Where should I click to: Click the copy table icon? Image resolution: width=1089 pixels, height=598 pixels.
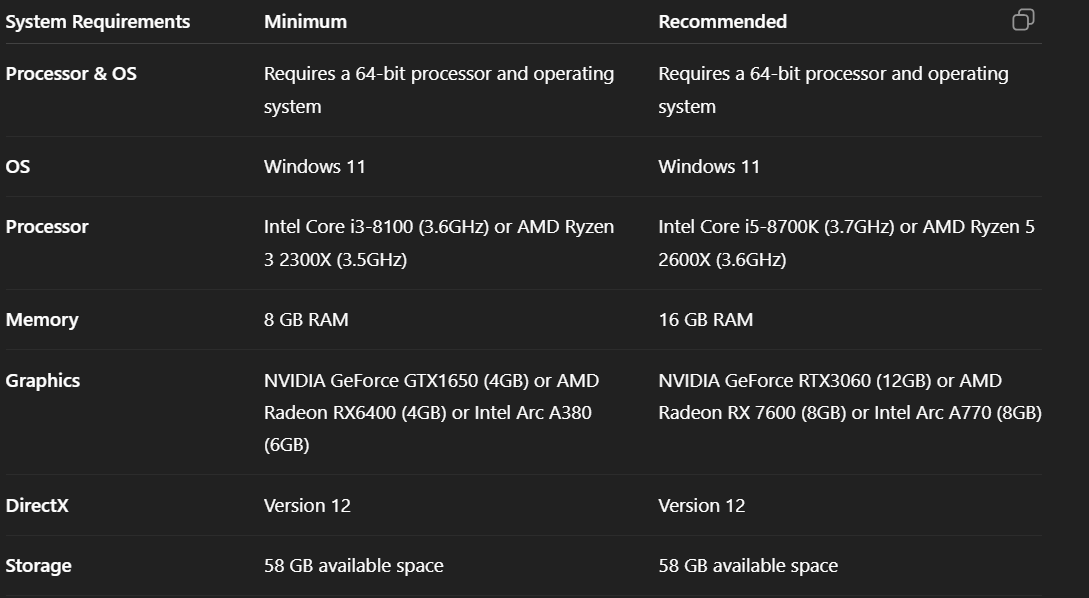pos(1023,20)
